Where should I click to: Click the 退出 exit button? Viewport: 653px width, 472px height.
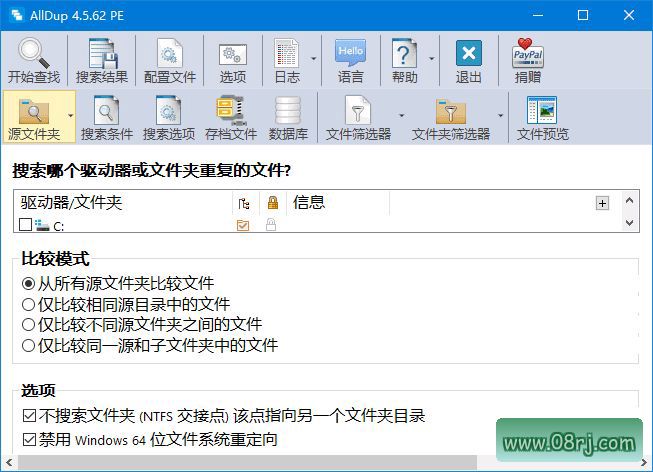click(x=469, y=61)
